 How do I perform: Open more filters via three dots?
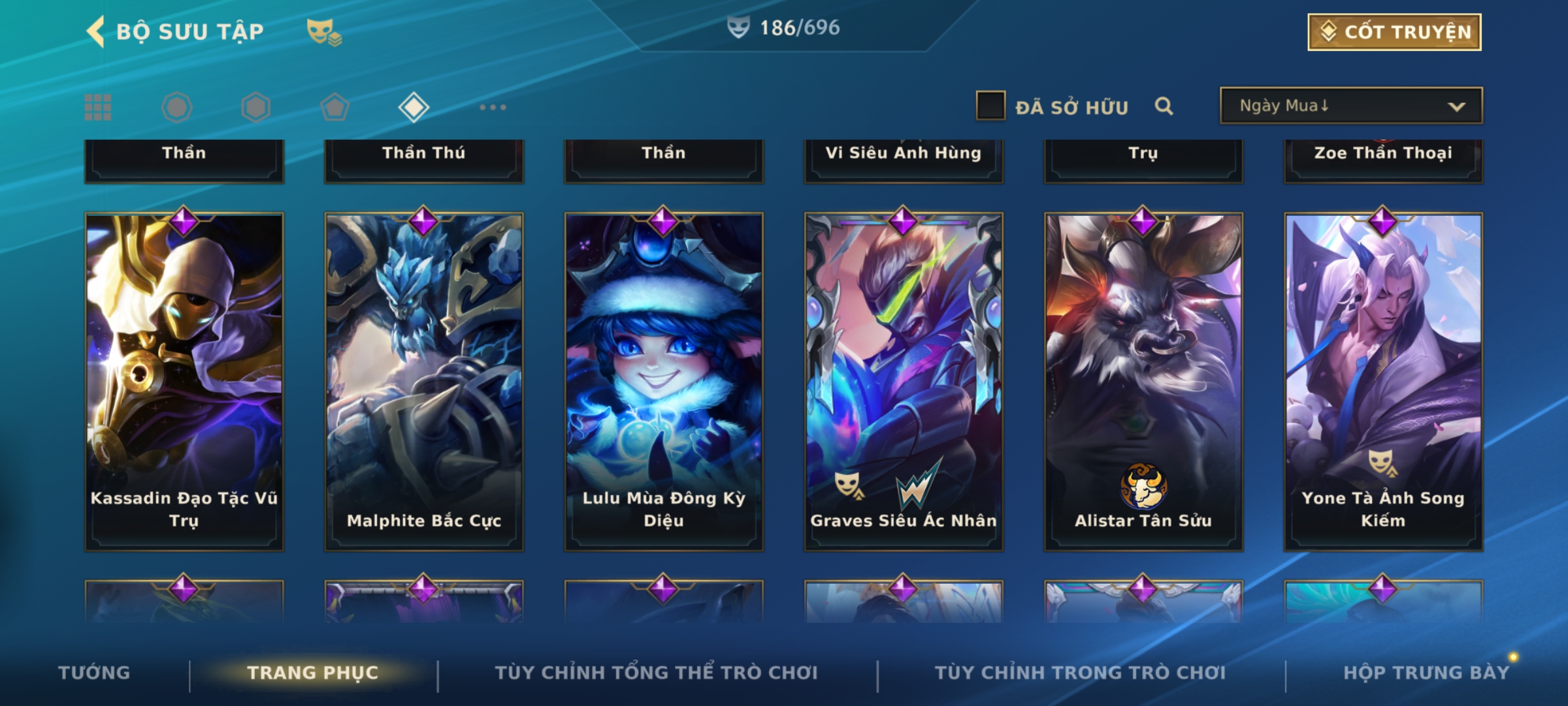[493, 107]
